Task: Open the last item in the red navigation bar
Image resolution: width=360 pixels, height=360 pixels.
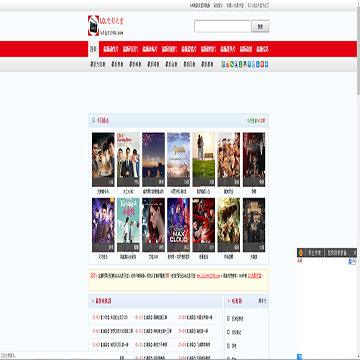Action: coord(262,49)
